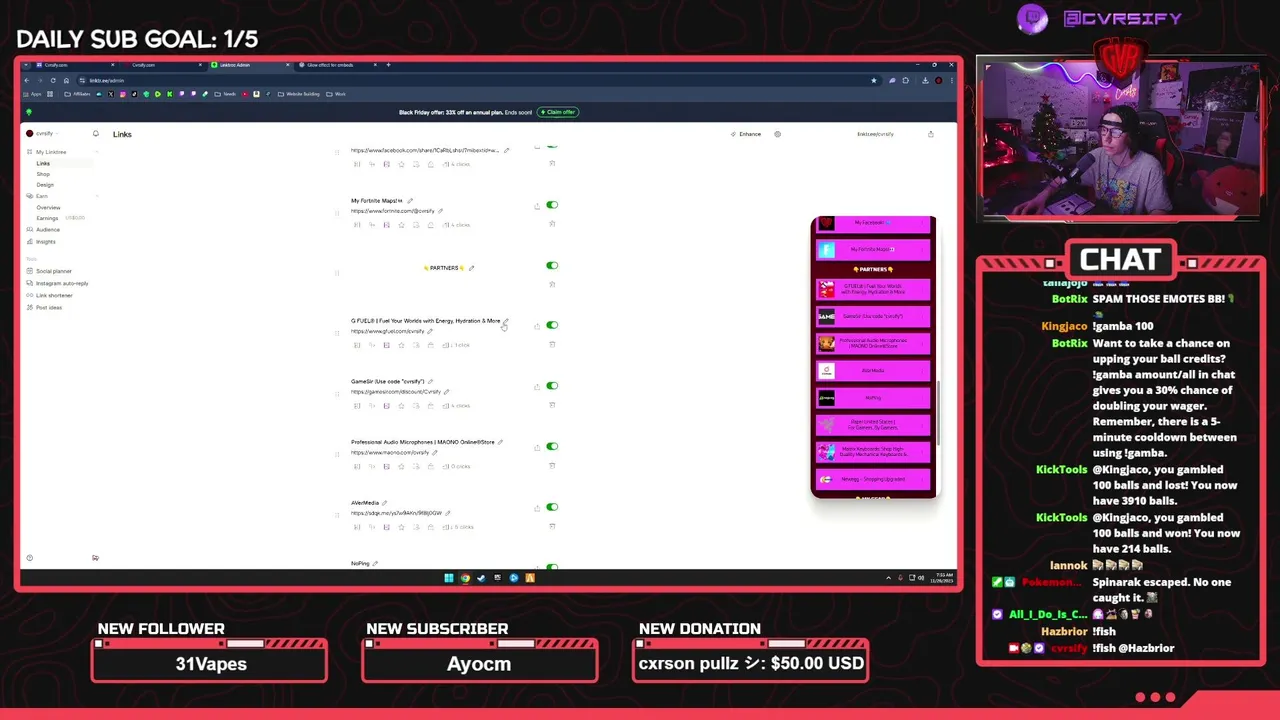
Task: Delete the MAONO link with trash icon
Action: click(552, 466)
